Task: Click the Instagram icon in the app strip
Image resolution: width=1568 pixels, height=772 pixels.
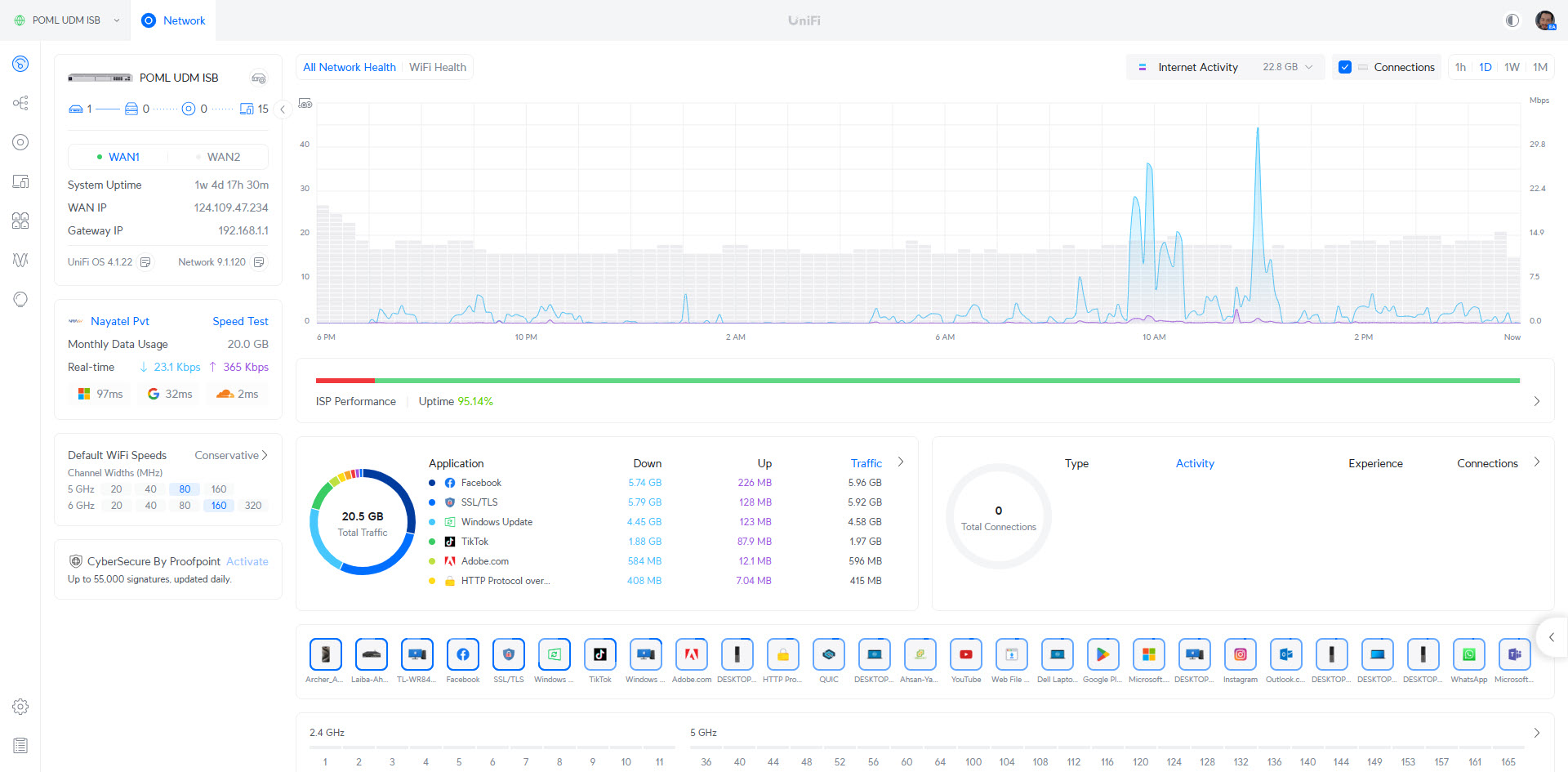Action: [x=1240, y=654]
